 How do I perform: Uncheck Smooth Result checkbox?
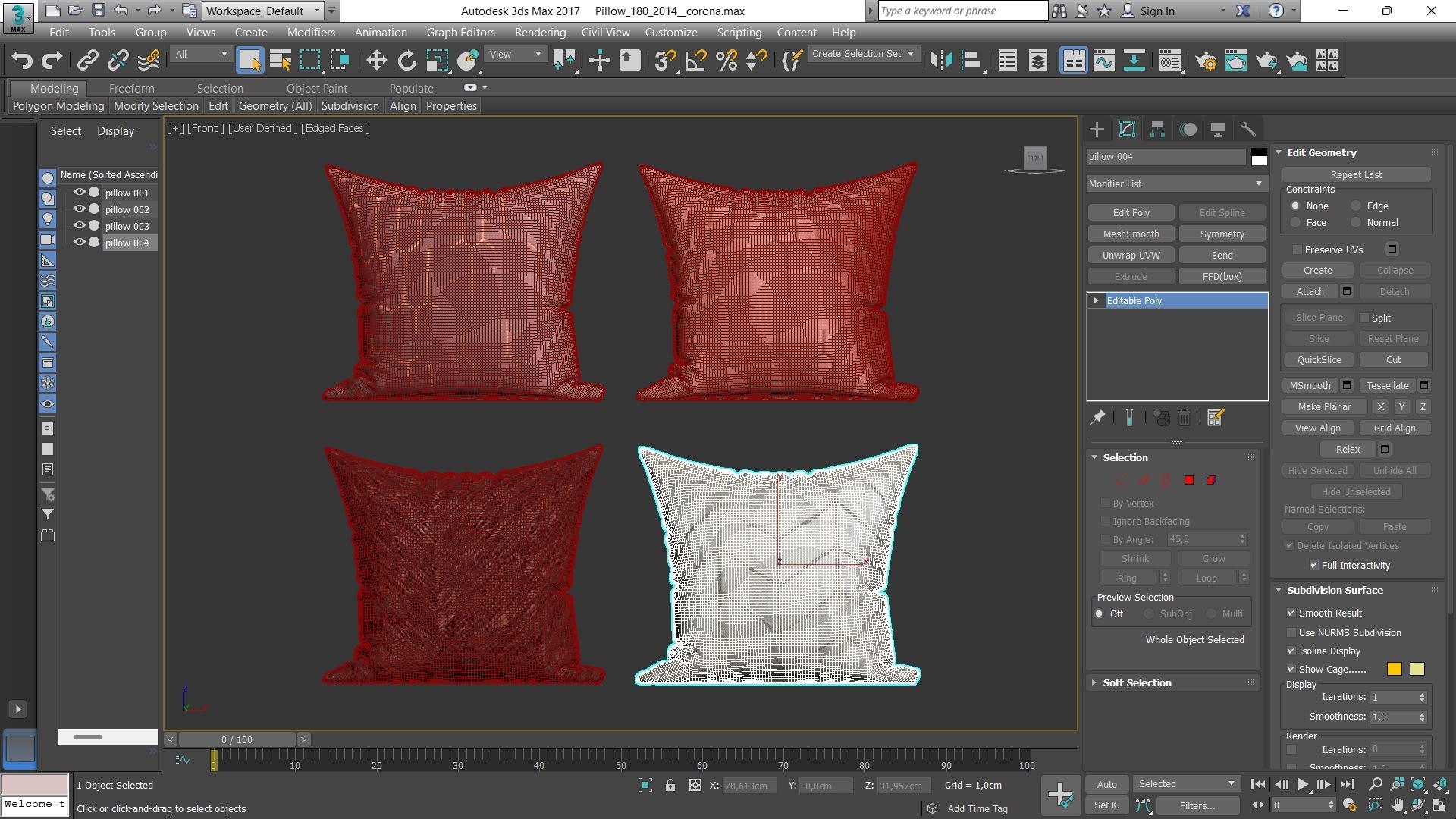1291,613
